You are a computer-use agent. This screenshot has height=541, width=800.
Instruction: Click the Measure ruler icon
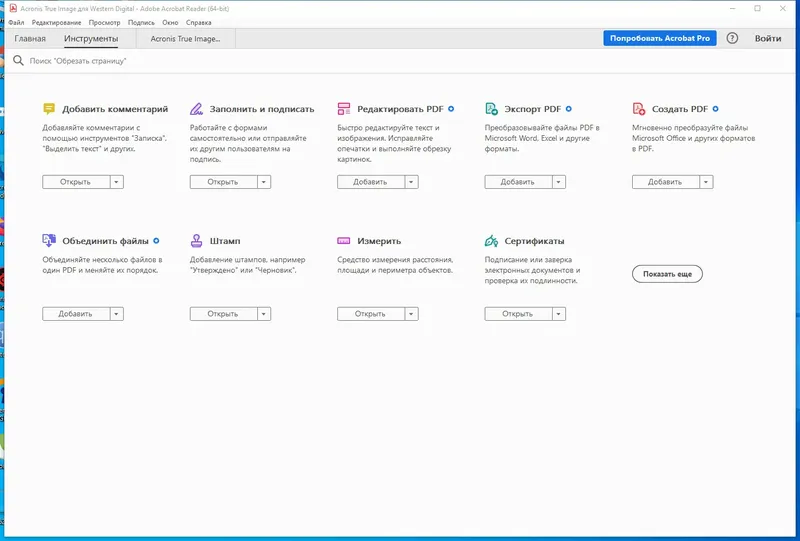point(344,240)
